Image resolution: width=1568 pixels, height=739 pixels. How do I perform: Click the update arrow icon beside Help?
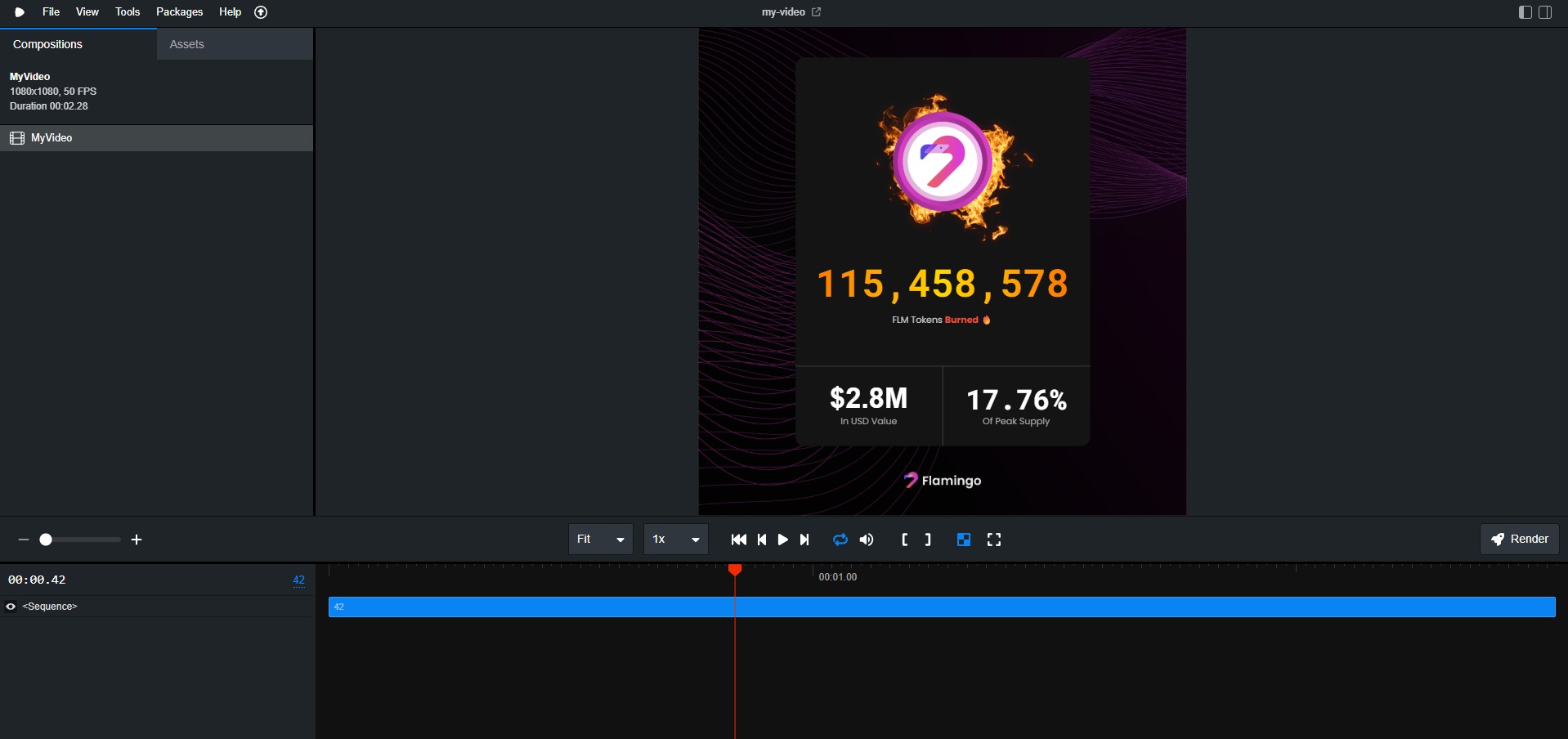click(x=261, y=12)
